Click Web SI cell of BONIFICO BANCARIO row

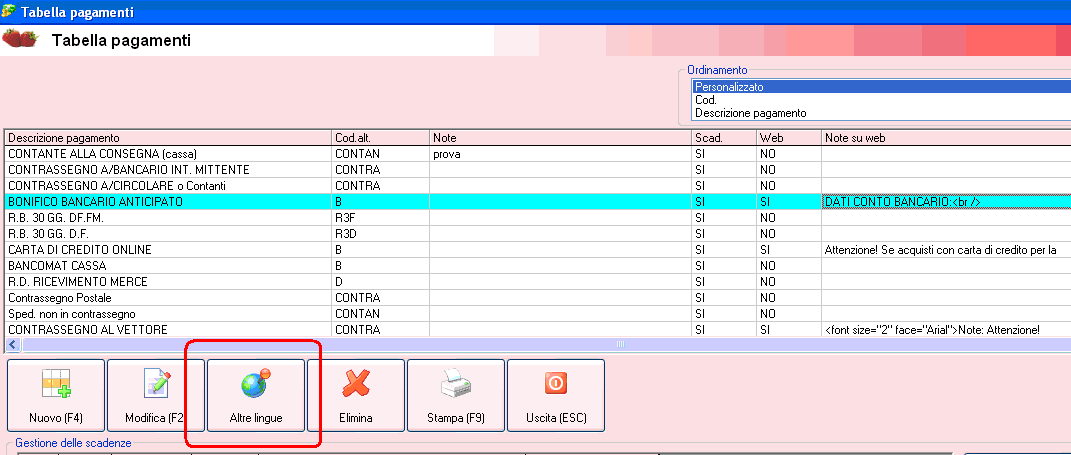pos(789,202)
